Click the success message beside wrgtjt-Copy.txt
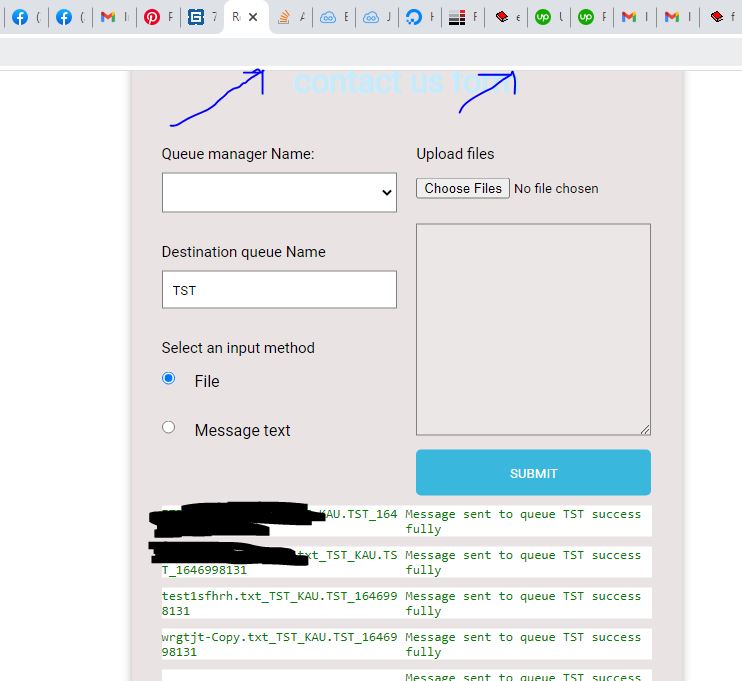 523,644
